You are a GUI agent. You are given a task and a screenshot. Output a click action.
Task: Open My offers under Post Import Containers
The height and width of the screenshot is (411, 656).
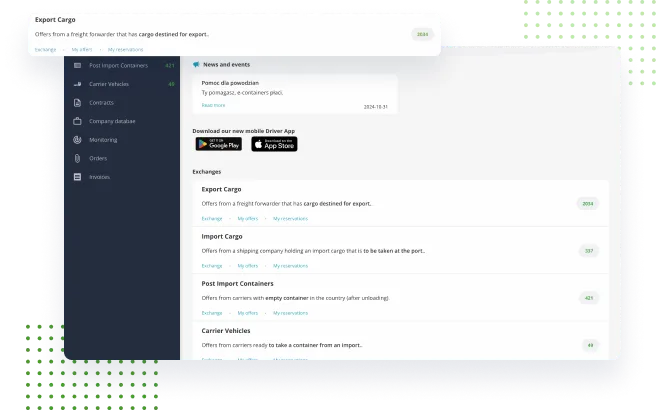pos(247,313)
